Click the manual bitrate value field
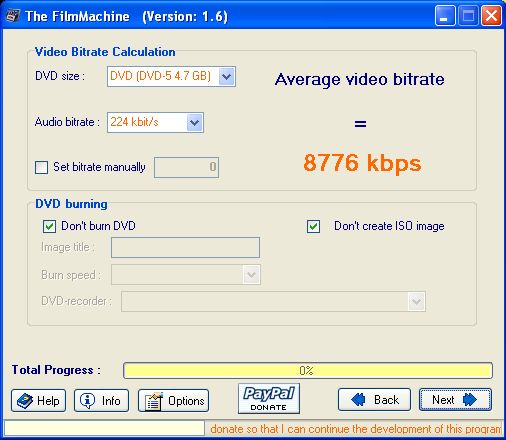The height and width of the screenshot is (440, 506). [186, 167]
